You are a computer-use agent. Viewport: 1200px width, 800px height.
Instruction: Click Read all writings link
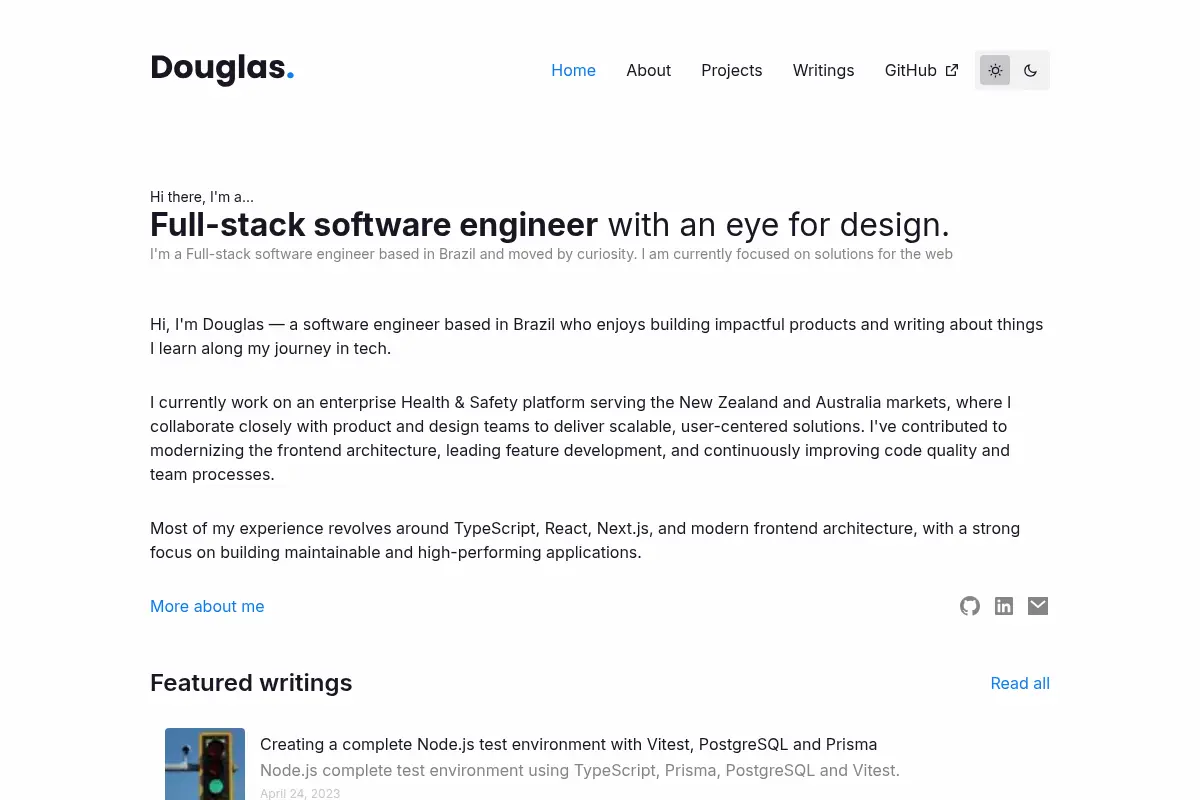pyautogui.click(x=1020, y=683)
